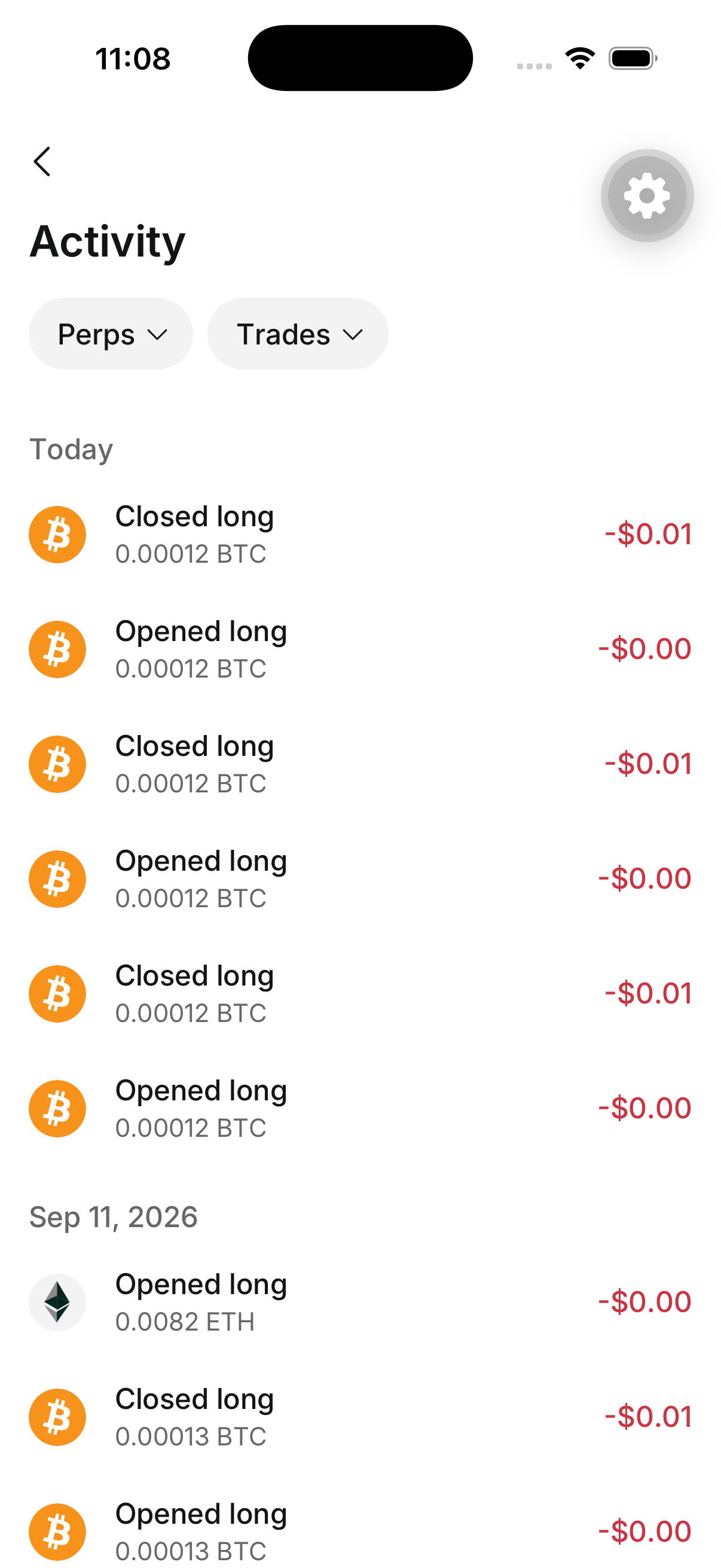This screenshot has height=1568, width=721.
Task: Tap Bitcoin icon of last Opened long 0.00013 BTC
Action: [57, 1532]
